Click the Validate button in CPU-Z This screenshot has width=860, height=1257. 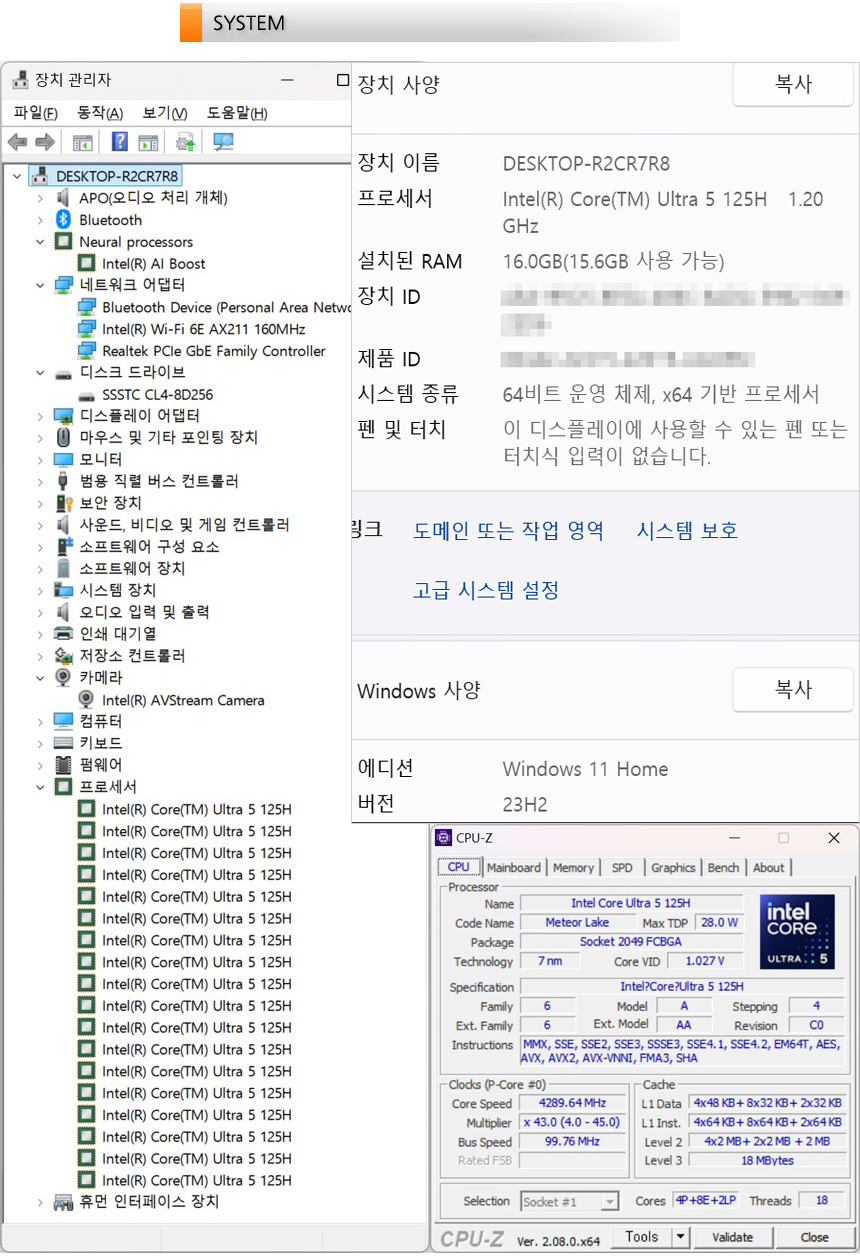pyautogui.click(x=732, y=1237)
